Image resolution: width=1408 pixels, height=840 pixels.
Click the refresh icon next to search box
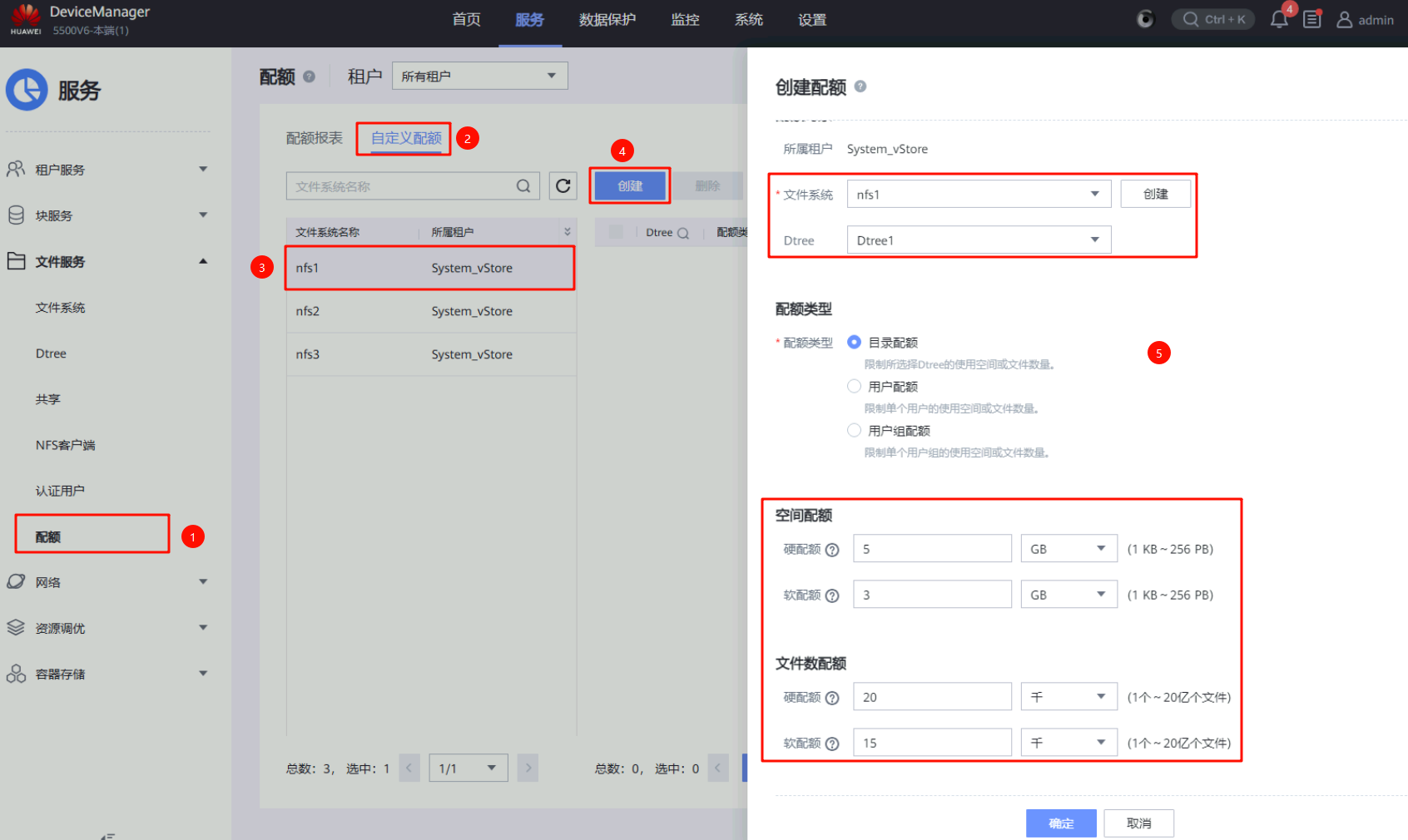[x=563, y=186]
